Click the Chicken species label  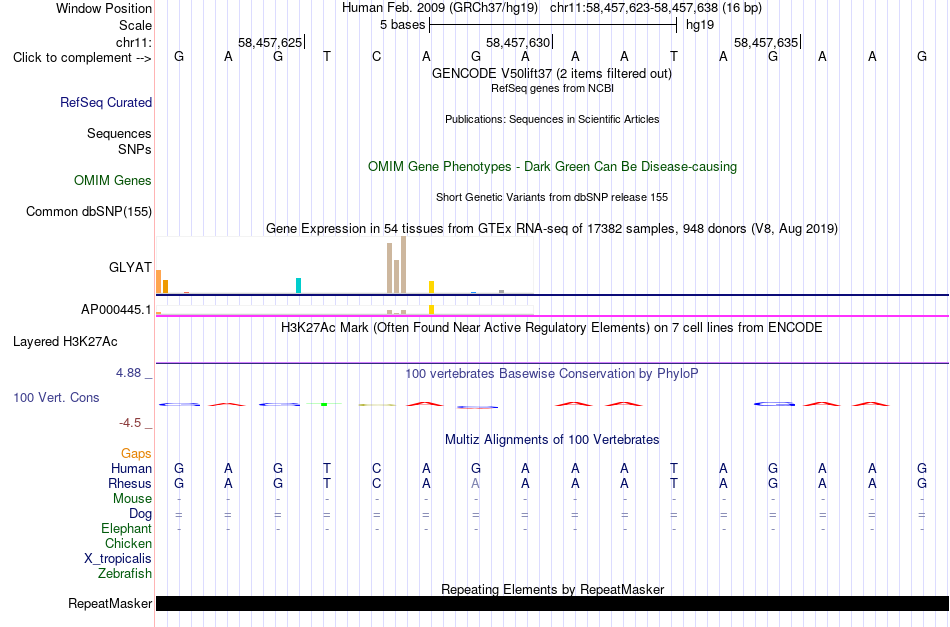128,543
